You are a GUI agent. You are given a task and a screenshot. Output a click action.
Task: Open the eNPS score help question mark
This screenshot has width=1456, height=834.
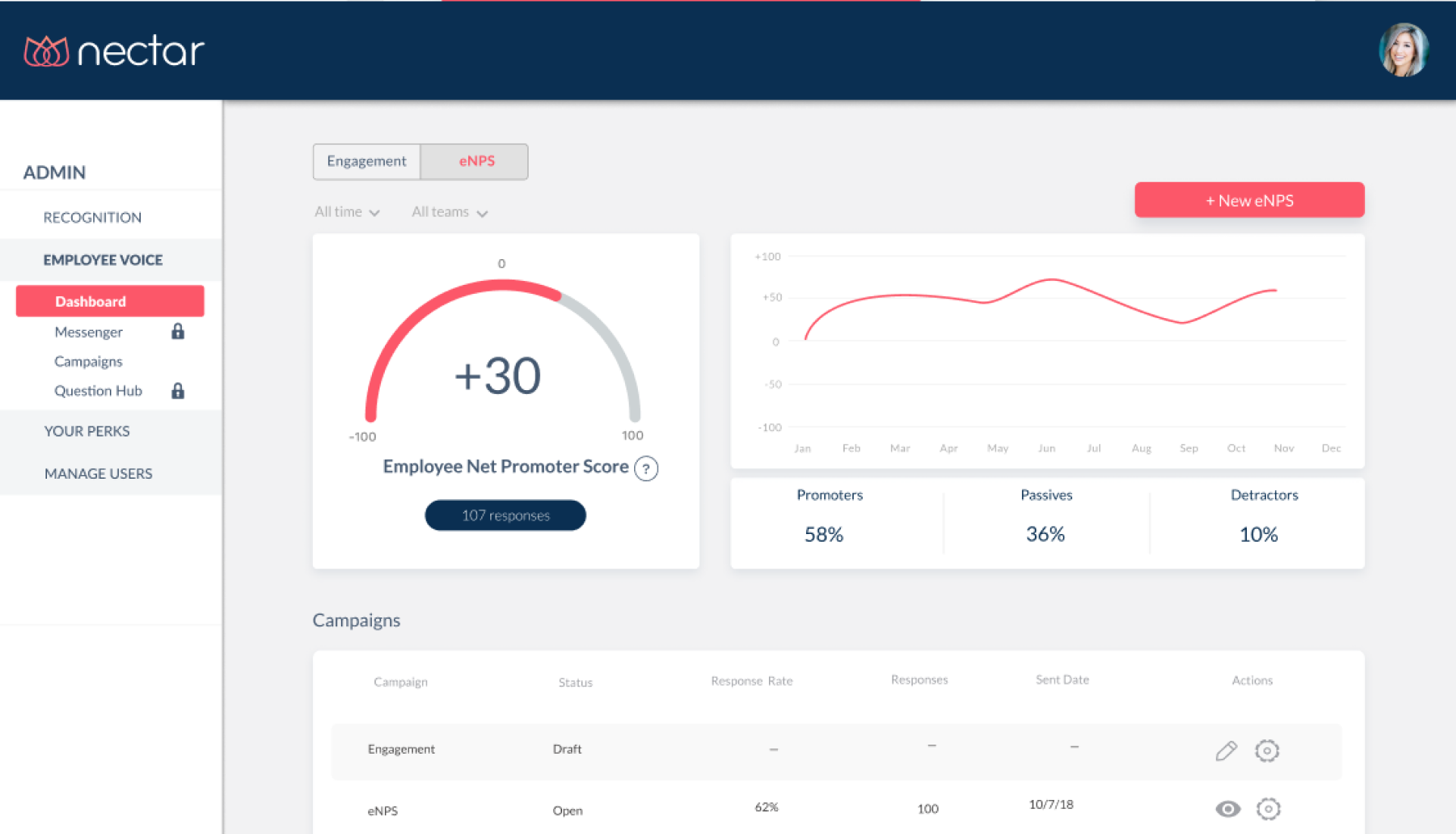click(645, 468)
